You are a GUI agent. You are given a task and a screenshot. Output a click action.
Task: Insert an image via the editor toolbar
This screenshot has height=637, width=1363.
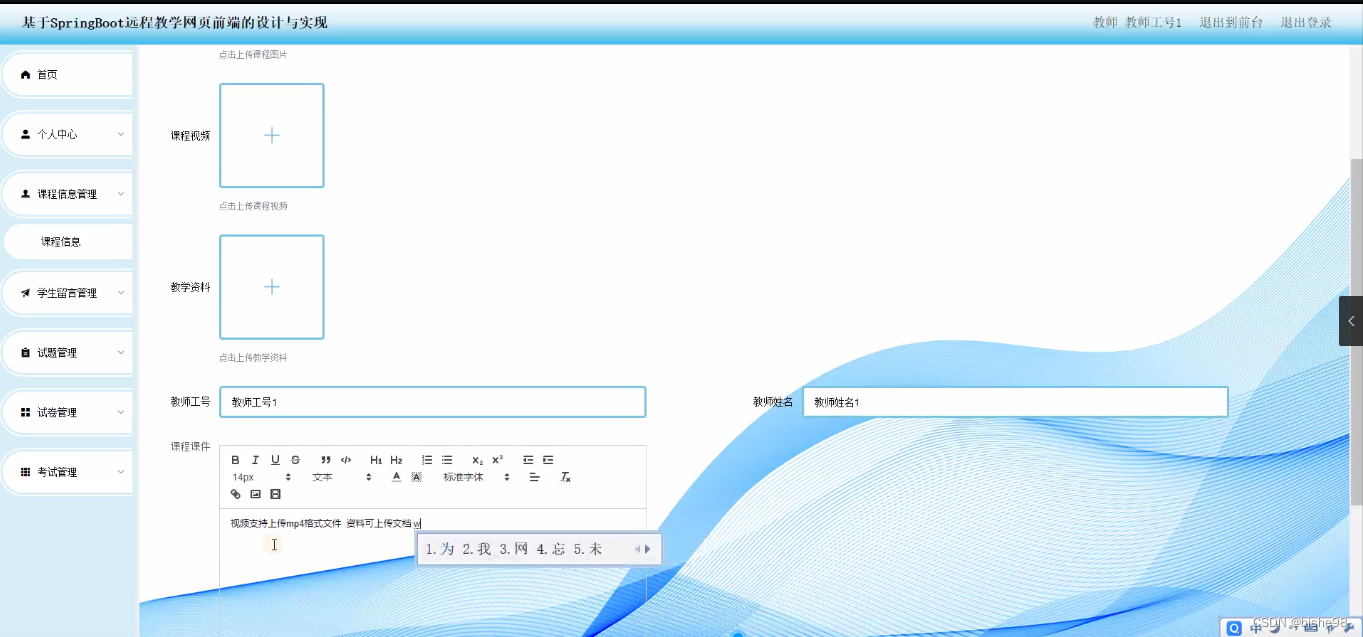click(x=254, y=494)
